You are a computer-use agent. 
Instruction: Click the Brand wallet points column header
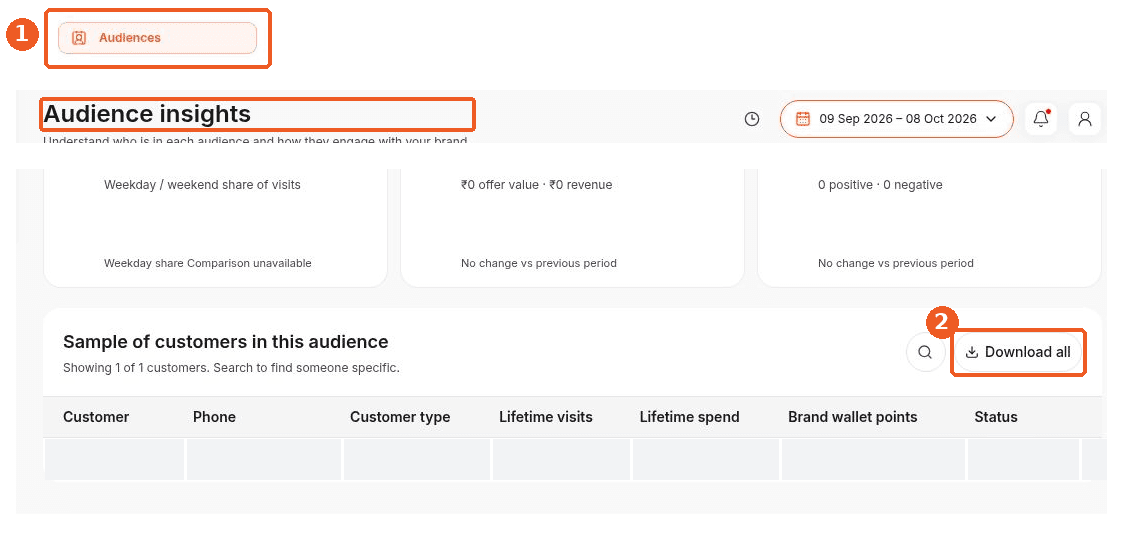(x=852, y=417)
